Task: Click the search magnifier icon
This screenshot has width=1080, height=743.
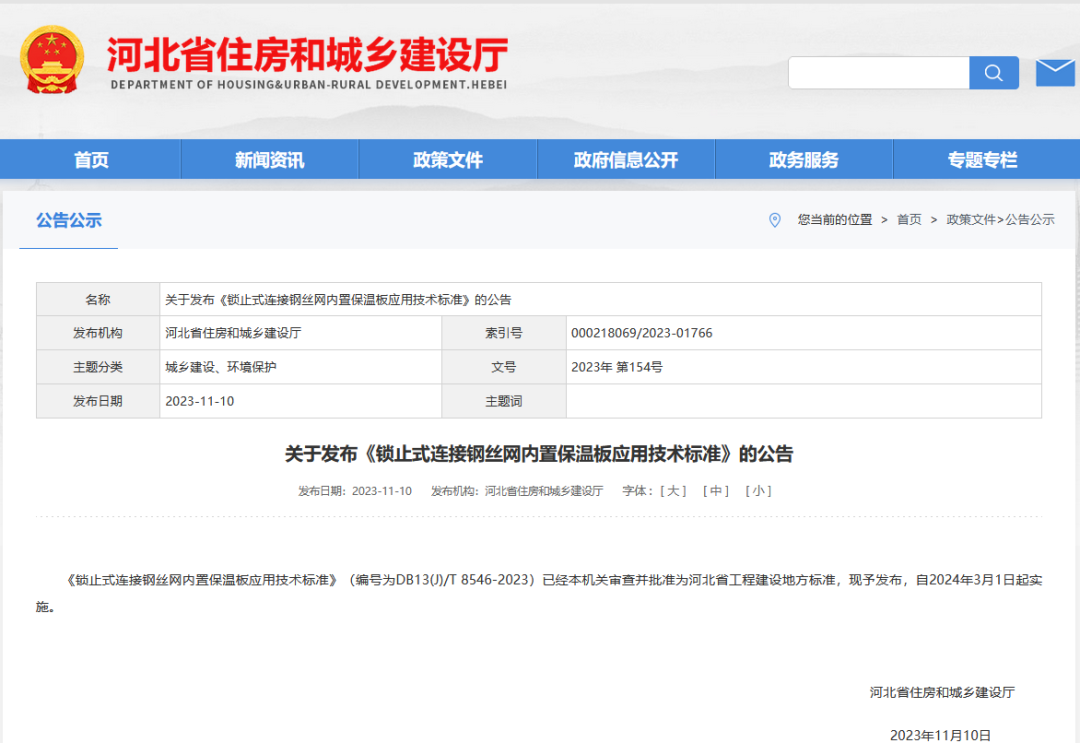Action: coord(993,72)
